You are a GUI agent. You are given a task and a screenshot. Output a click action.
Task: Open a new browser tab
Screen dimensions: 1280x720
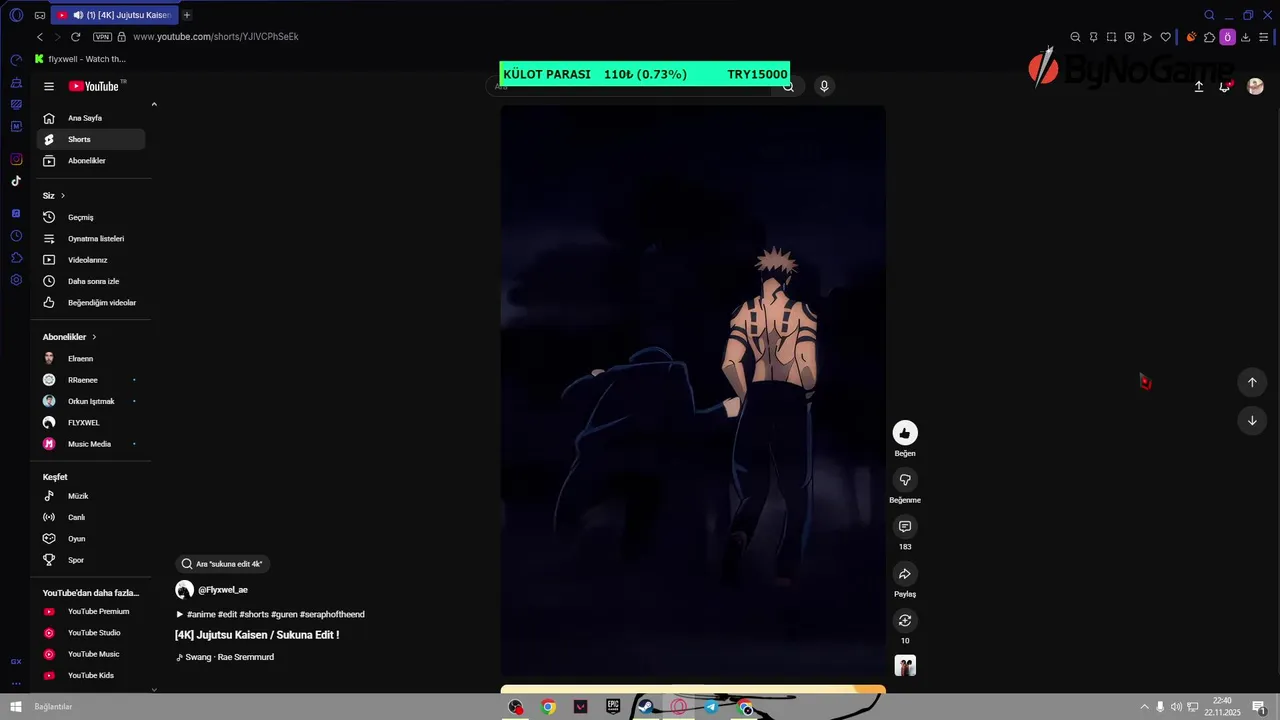pos(187,15)
